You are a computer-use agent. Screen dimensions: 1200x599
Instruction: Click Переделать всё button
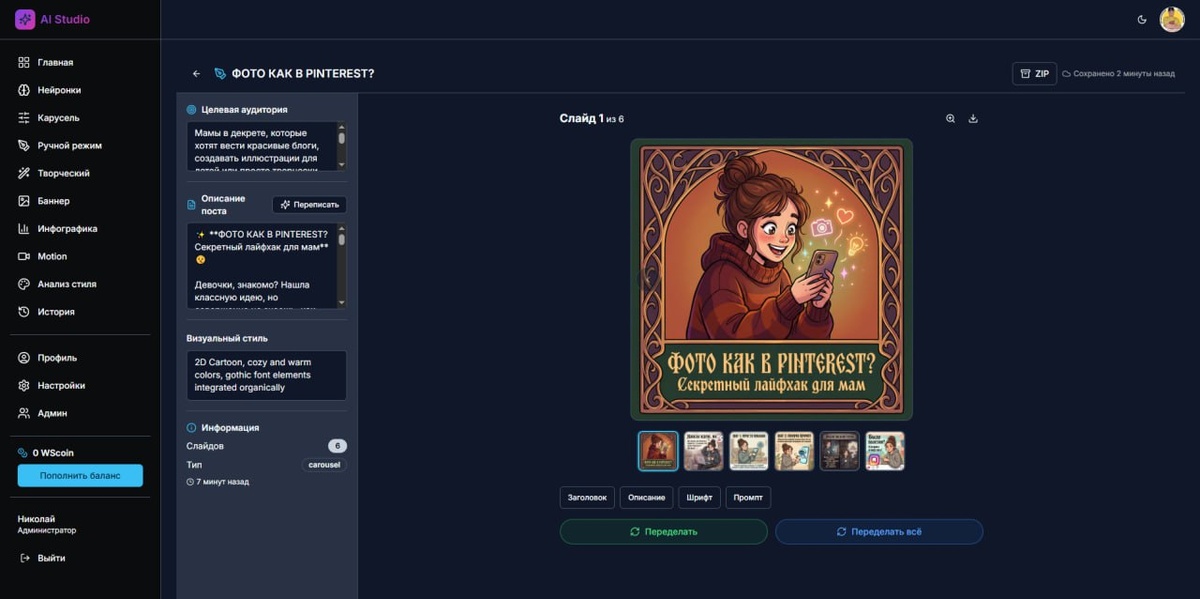coord(879,531)
